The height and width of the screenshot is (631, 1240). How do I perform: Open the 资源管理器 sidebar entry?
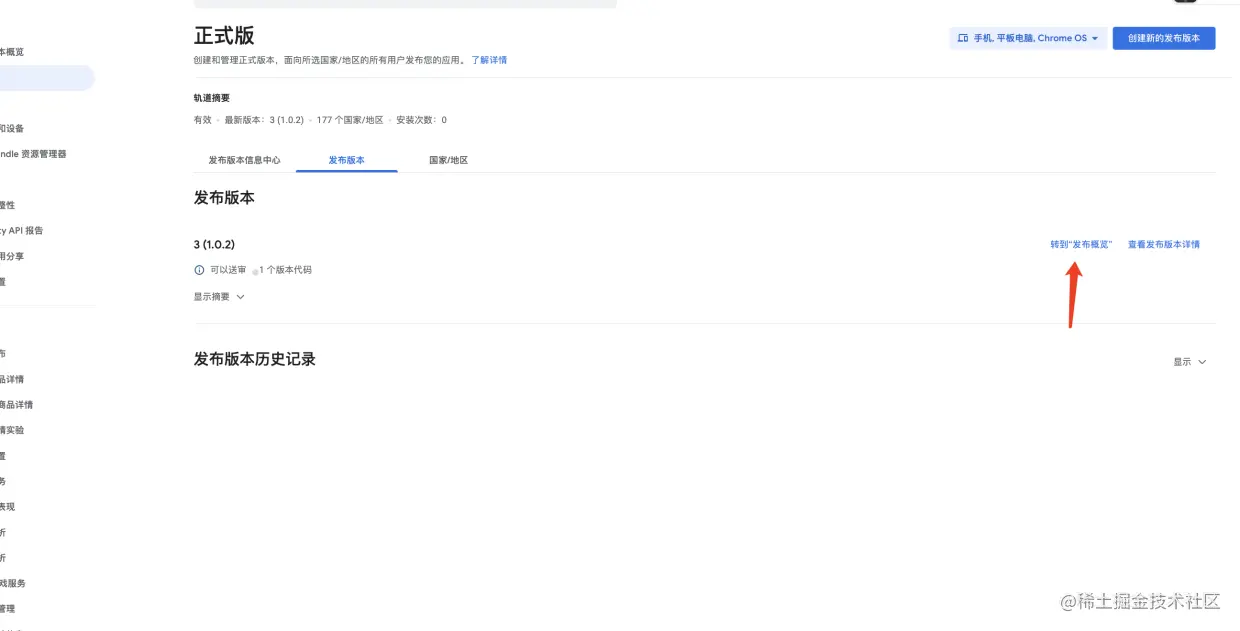click(33, 154)
